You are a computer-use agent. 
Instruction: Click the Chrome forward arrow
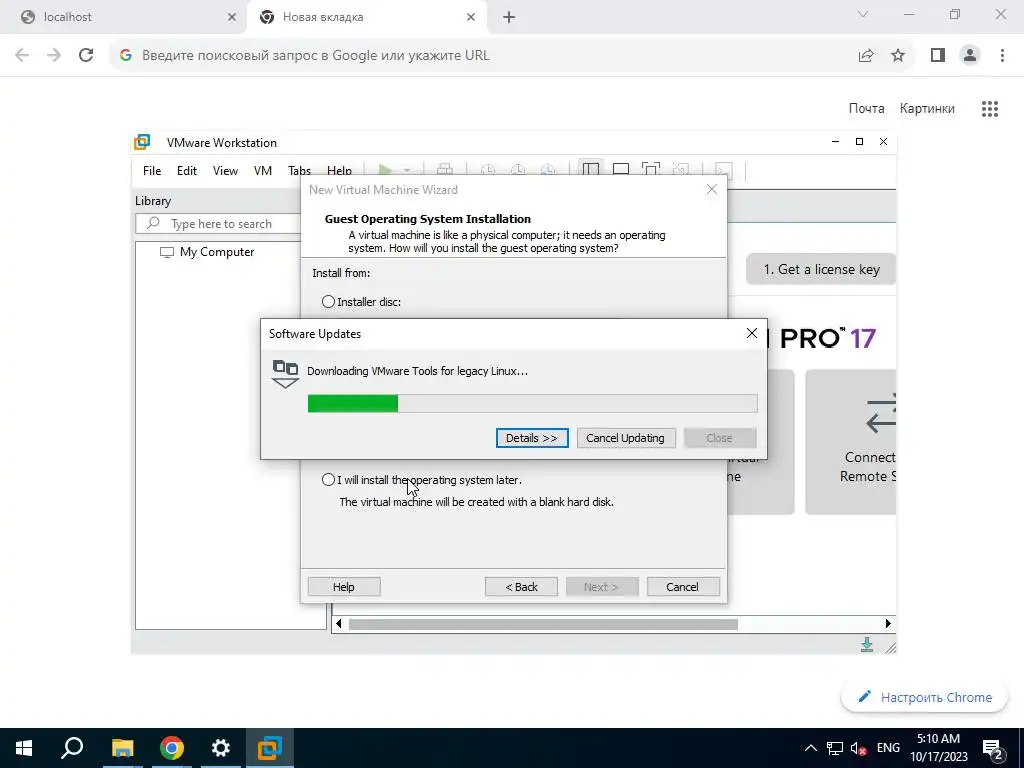[54, 56]
